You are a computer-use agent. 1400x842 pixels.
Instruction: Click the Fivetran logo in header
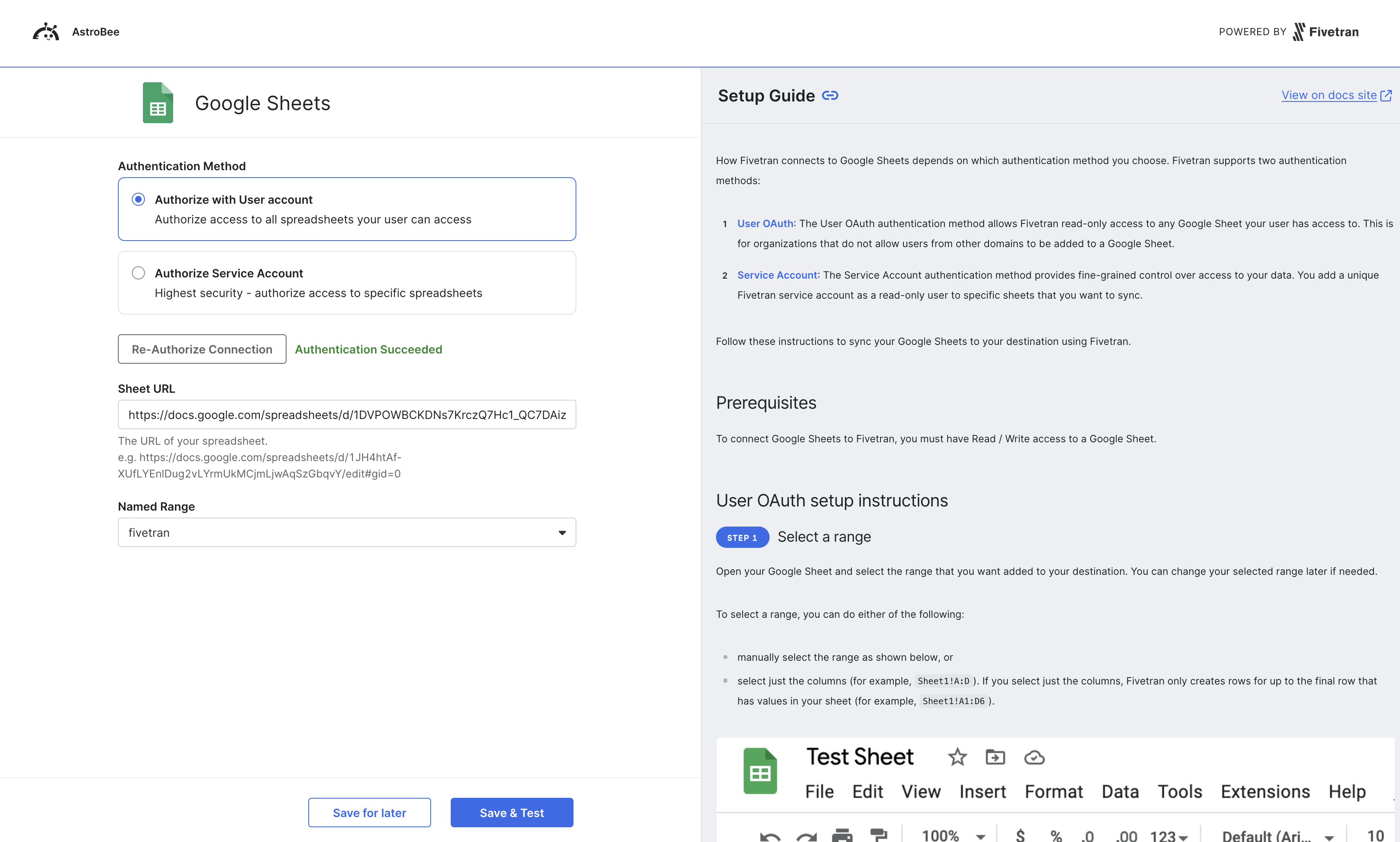click(x=1325, y=32)
